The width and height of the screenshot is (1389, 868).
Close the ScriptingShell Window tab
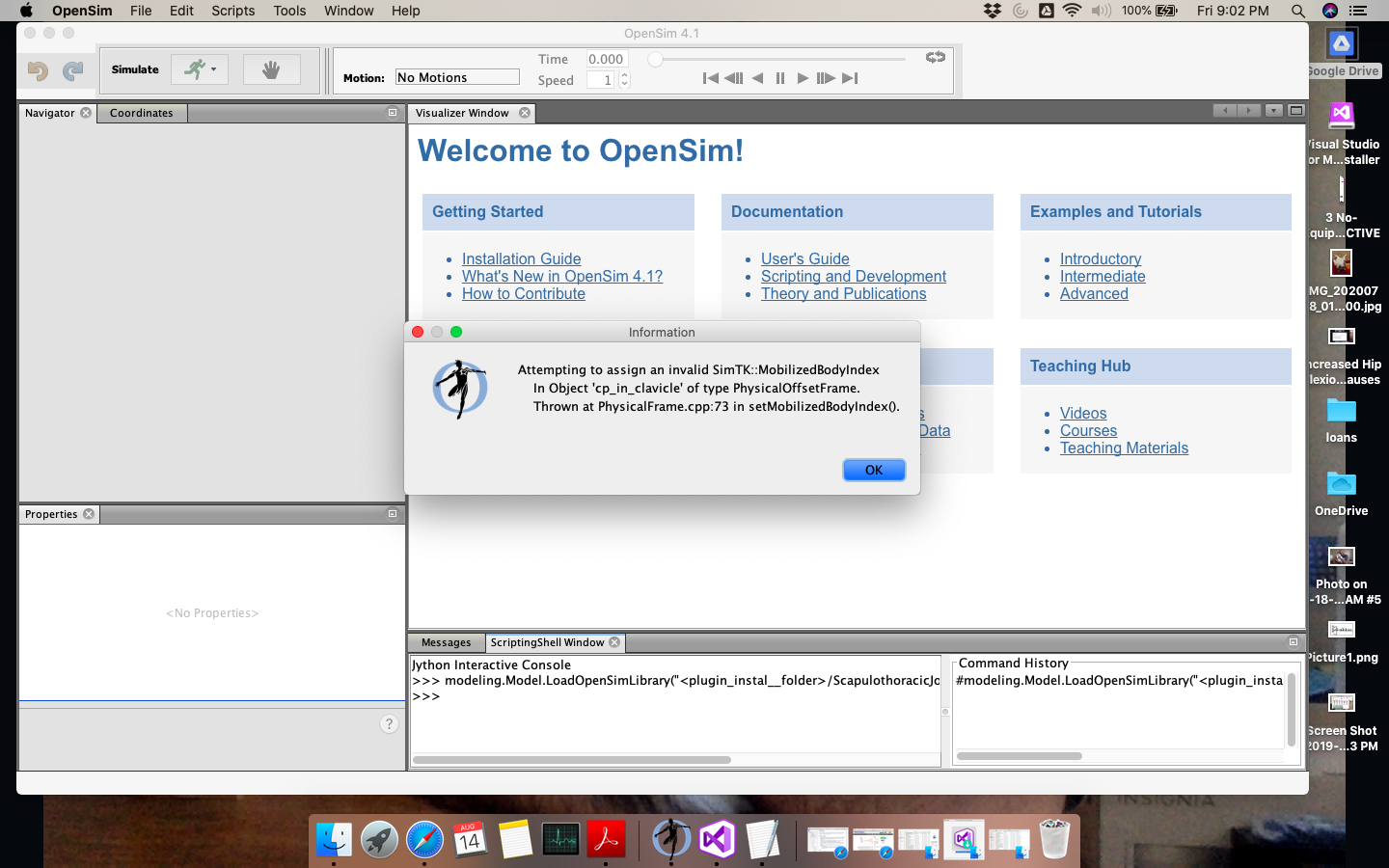[x=614, y=642]
